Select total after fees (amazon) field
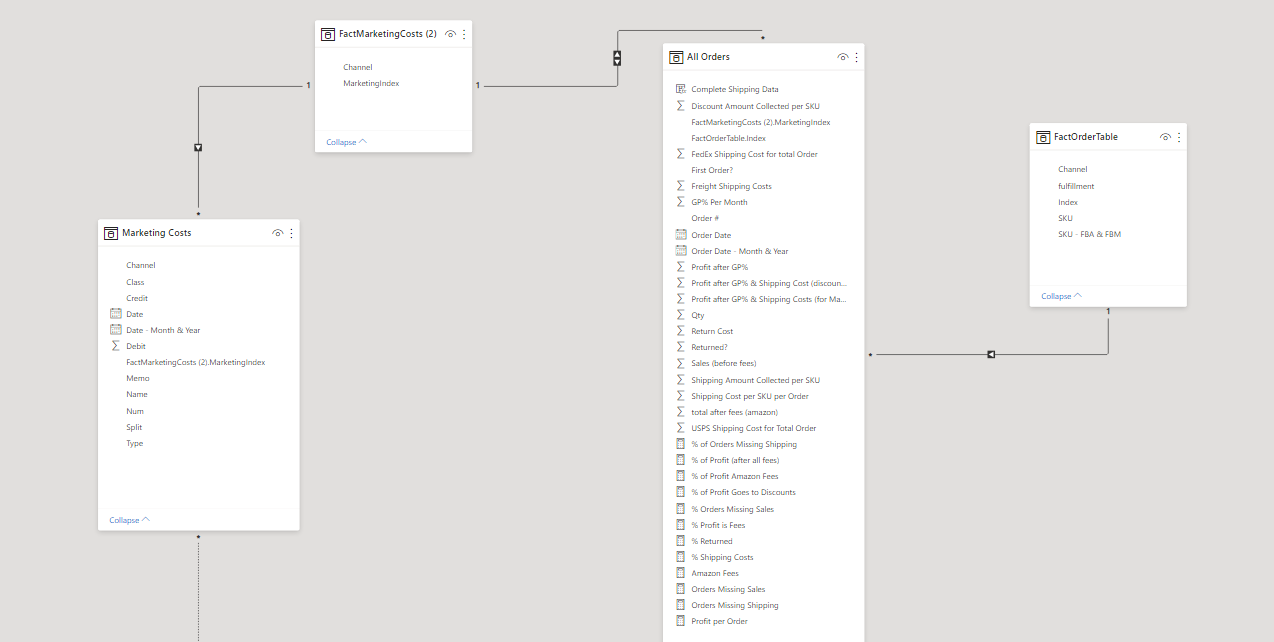Viewport: 1274px width, 642px height. point(735,412)
